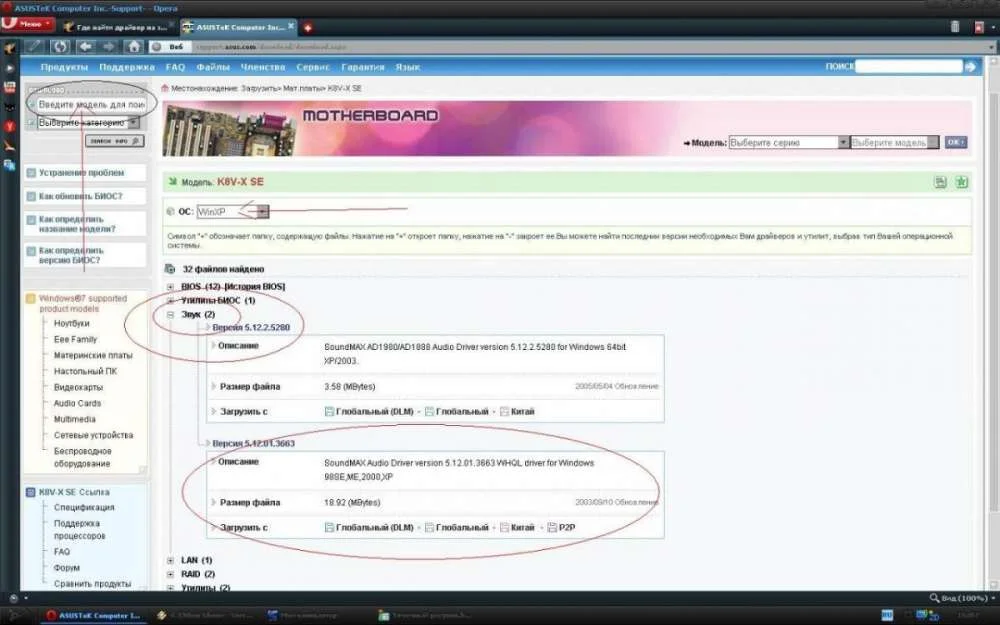Expand the Утилиты БИОС (1) folder
Viewport: 1000px width, 625px height.
pyautogui.click(x=170, y=300)
